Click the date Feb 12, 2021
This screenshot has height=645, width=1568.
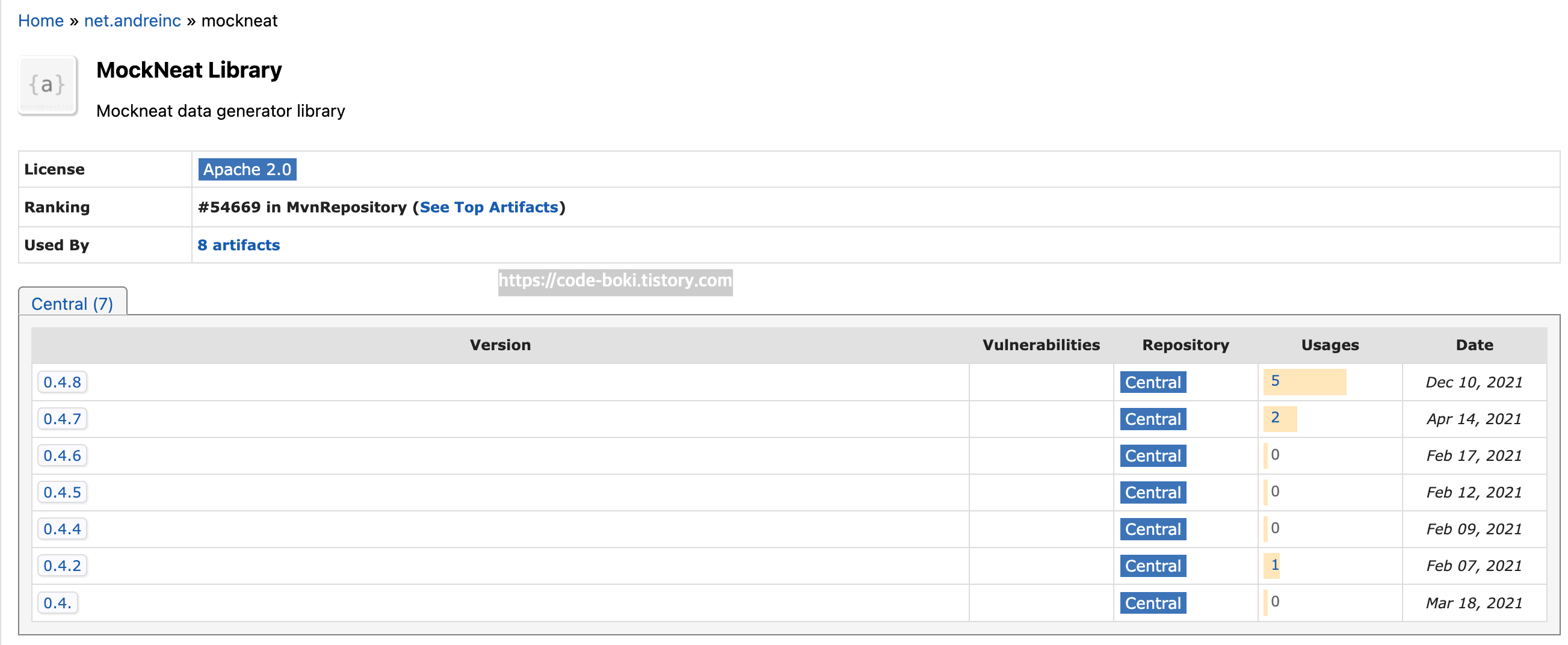click(x=1474, y=492)
